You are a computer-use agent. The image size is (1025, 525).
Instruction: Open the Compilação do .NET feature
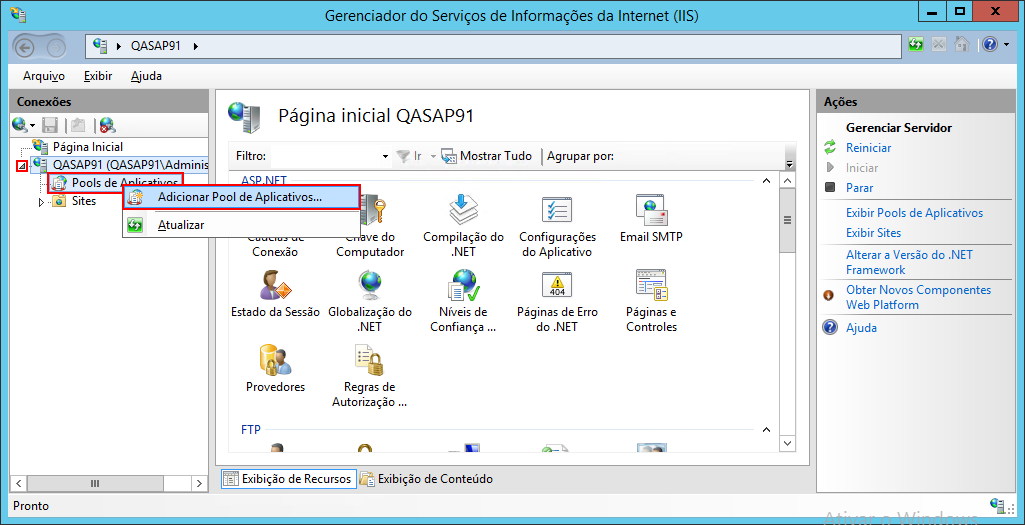click(463, 226)
